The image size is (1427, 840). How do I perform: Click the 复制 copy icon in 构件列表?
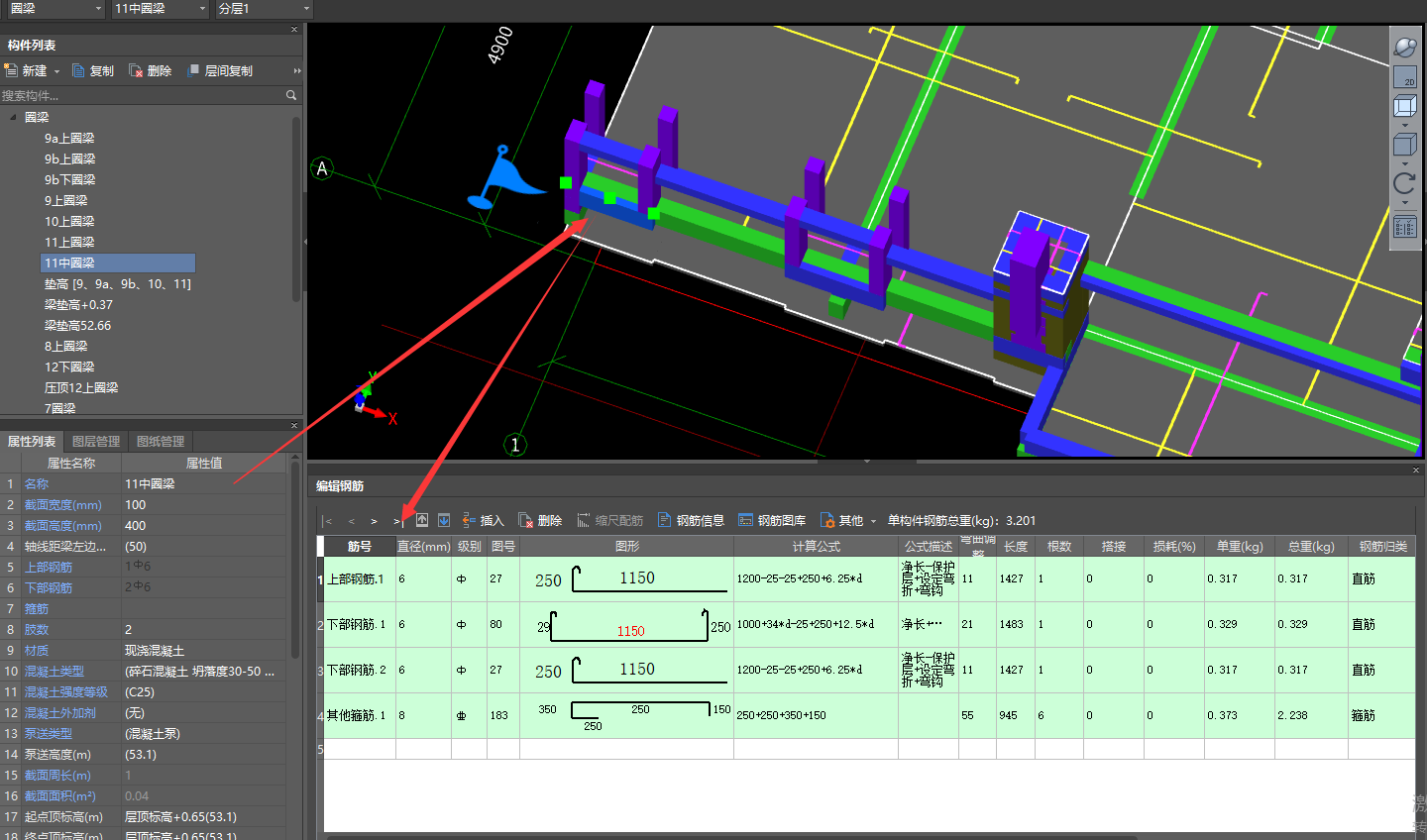[x=78, y=70]
